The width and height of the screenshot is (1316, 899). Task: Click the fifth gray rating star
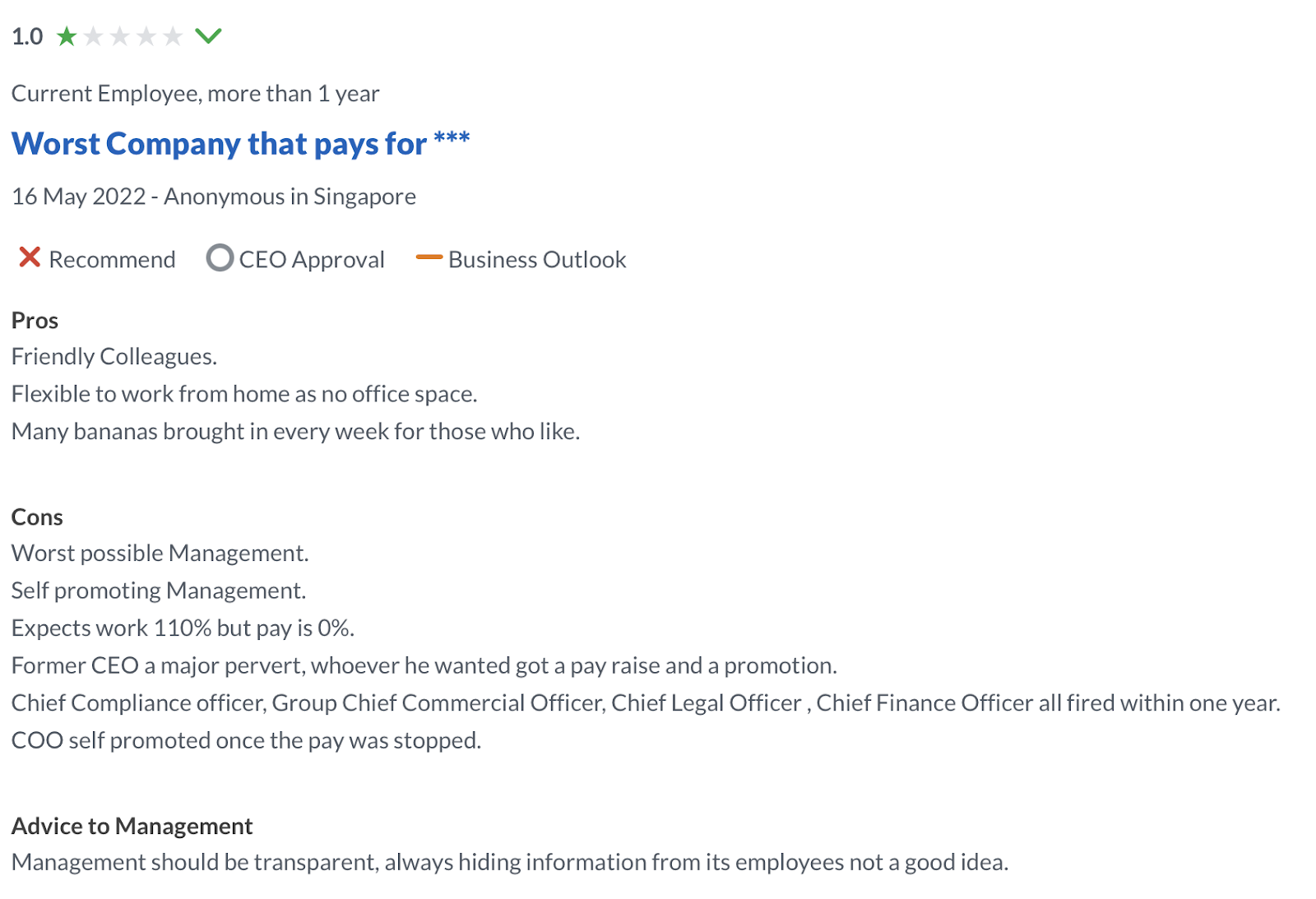pos(172,36)
